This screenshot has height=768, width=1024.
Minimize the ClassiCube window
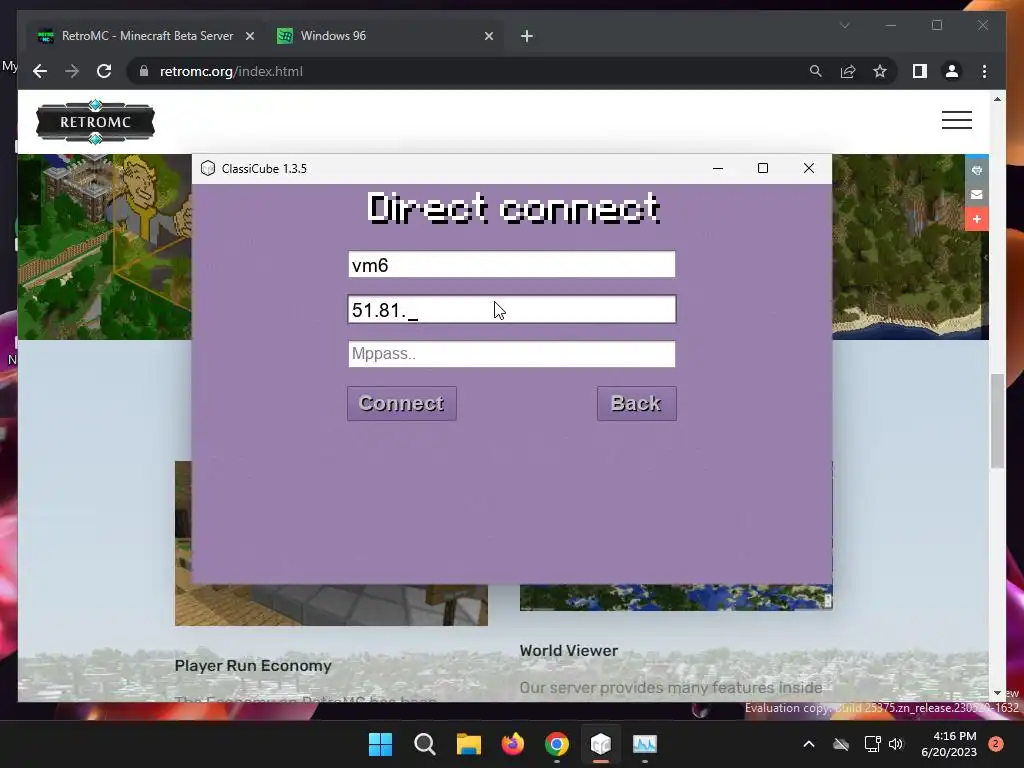coord(718,168)
